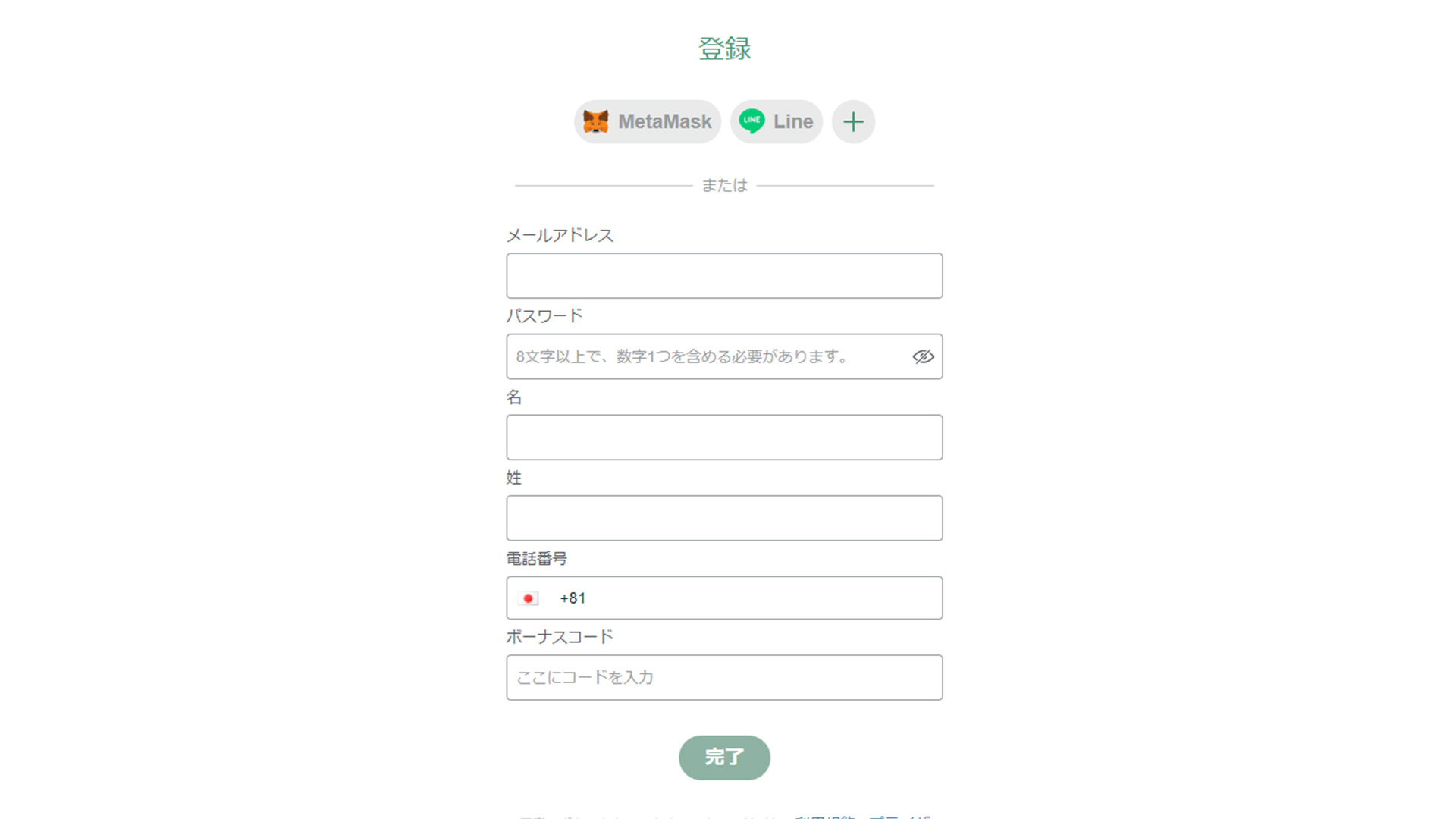Place cursor after +81 in phone field
The height and width of the screenshot is (819, 1456).
point(758,598)
